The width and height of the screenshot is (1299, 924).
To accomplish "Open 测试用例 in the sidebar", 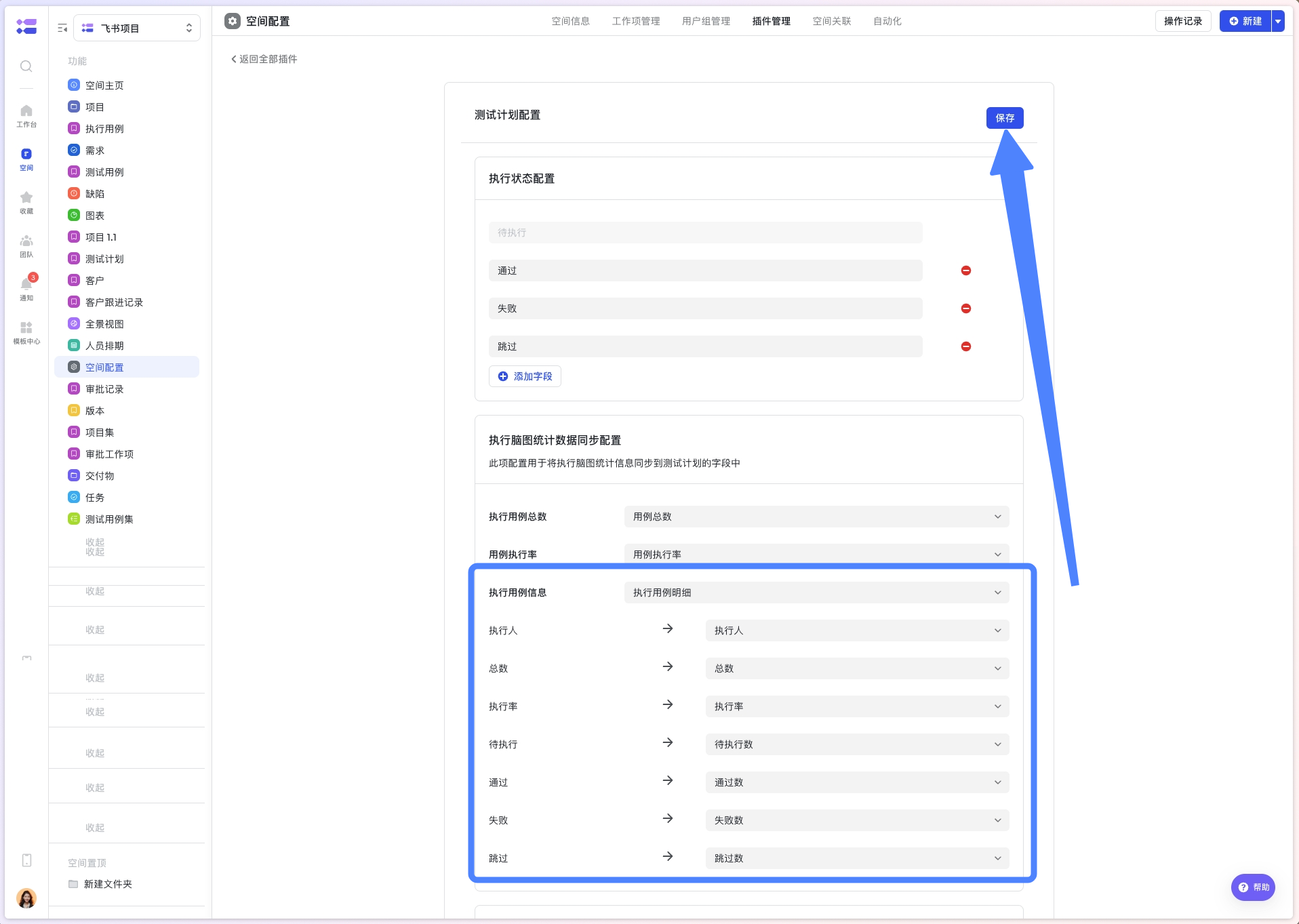I will point(127,172).
